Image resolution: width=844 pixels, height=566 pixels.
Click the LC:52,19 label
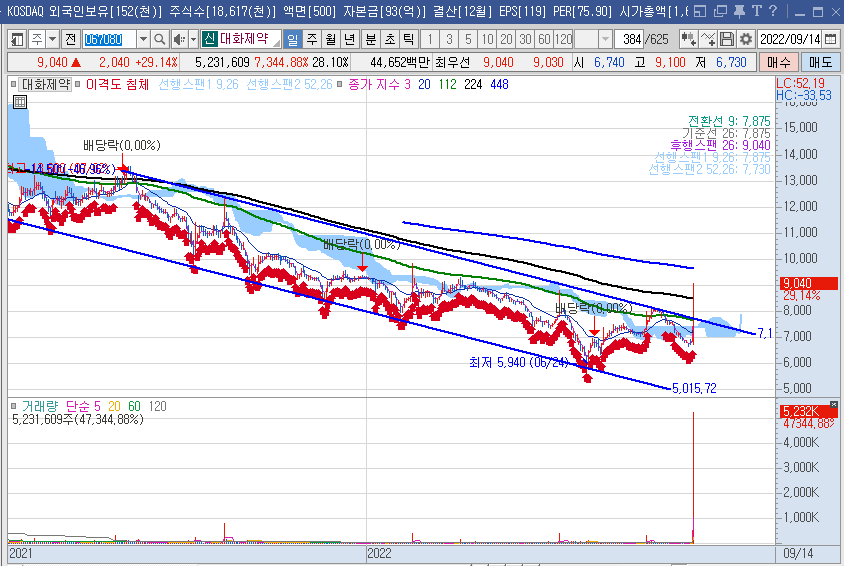coord(800,83)
